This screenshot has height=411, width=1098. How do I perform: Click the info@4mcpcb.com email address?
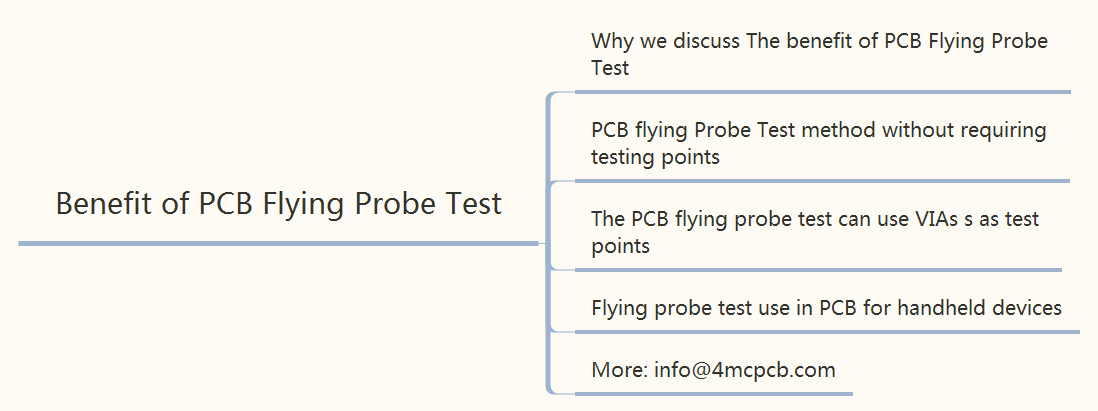[745, 369]
